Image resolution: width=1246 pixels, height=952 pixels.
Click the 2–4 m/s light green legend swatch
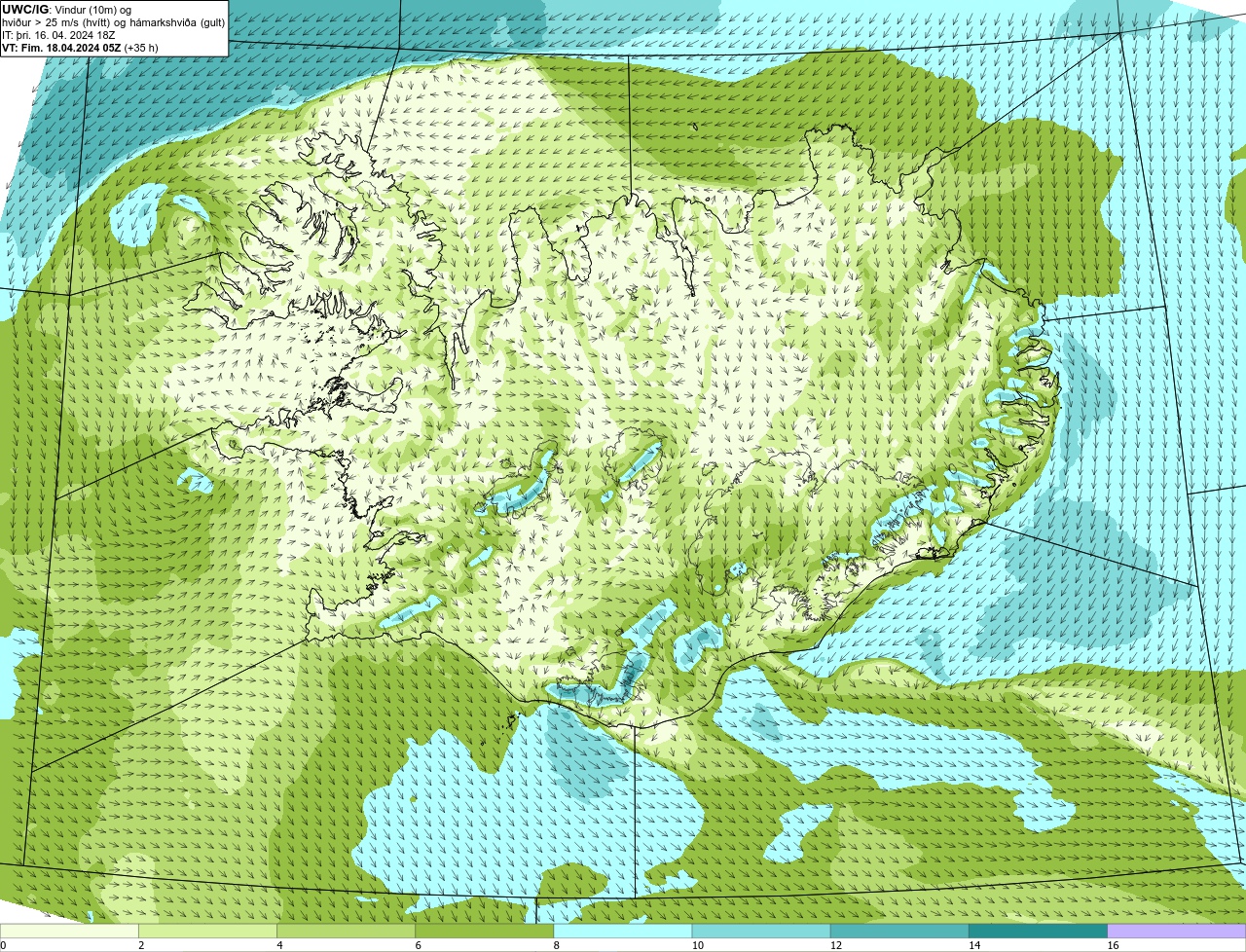point(207,932)
